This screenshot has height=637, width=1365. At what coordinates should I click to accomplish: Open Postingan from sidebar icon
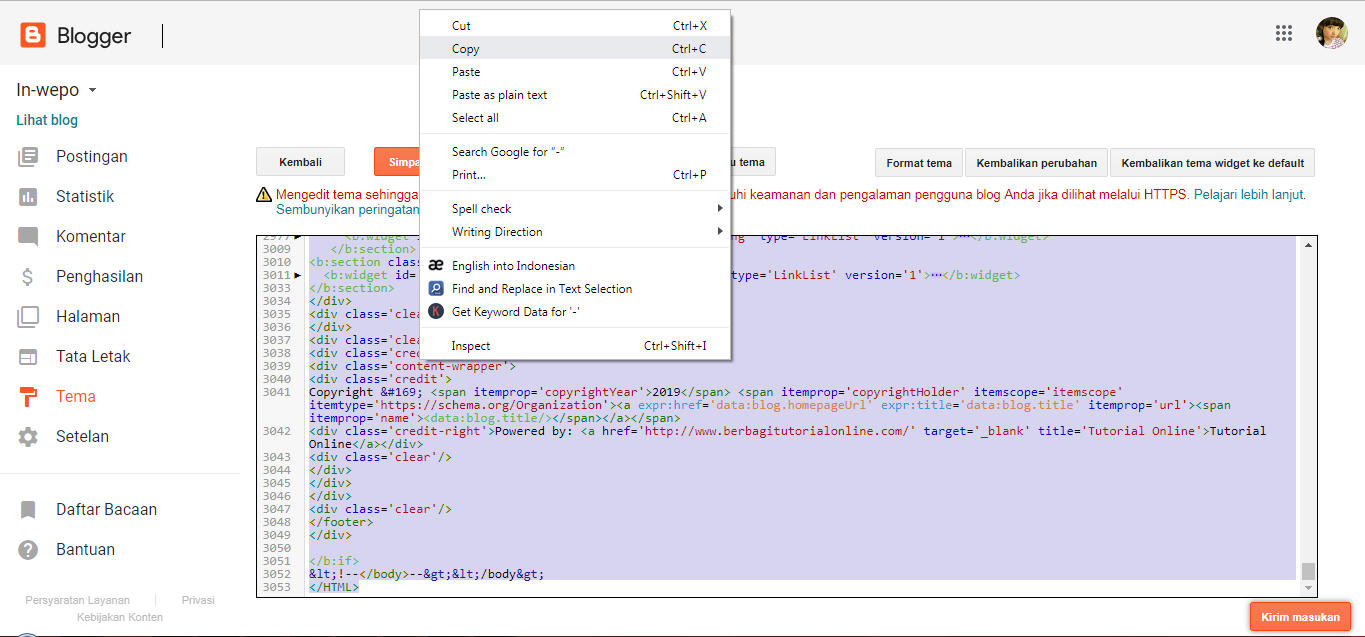[x=28, y=156]
